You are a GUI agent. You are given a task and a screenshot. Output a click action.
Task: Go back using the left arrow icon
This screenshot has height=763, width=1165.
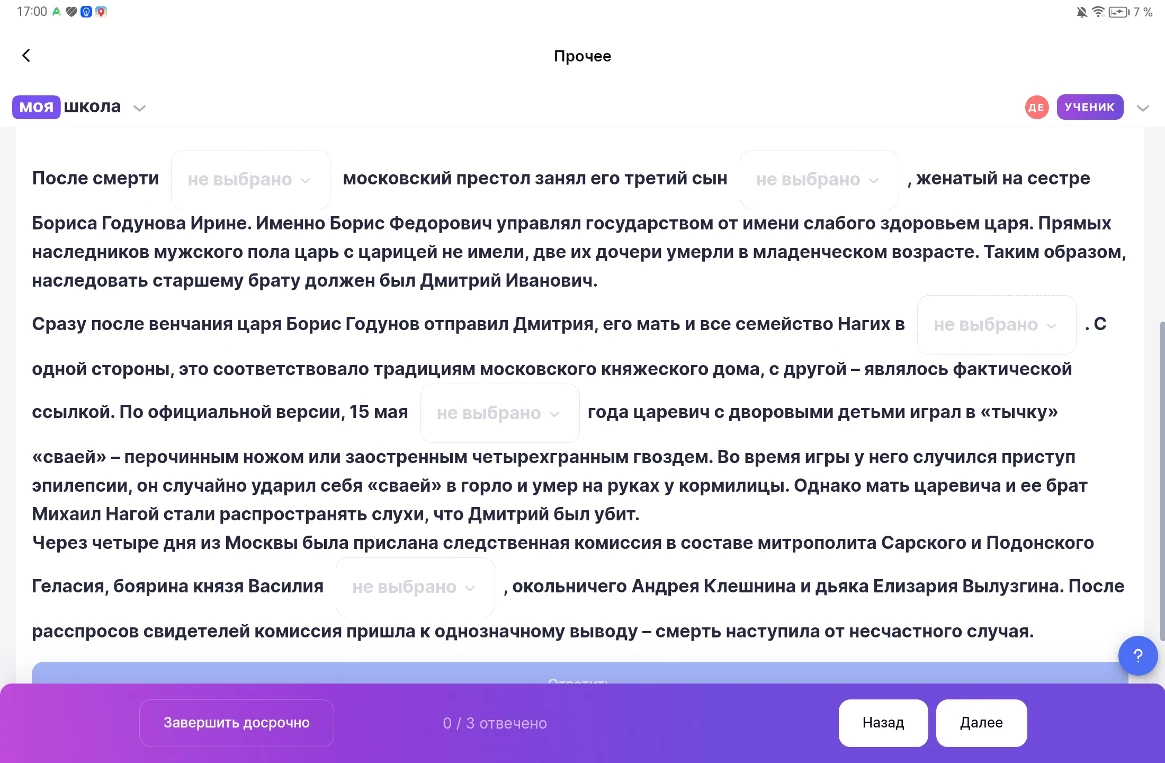(26, 56)
